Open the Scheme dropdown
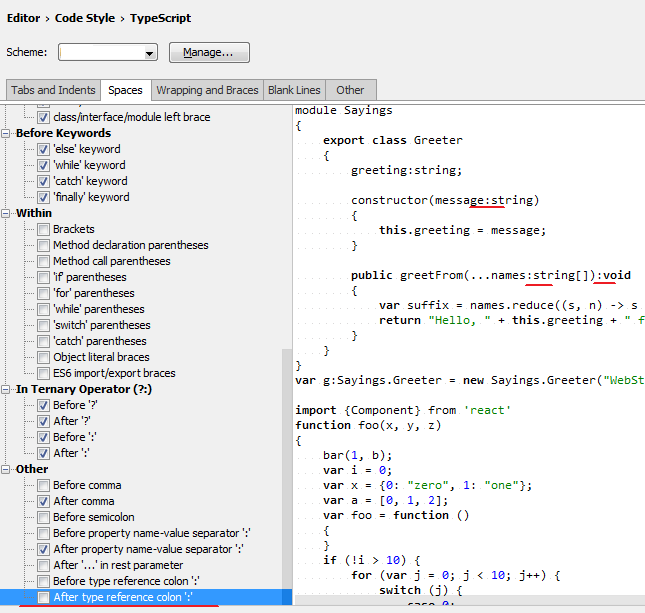Viewport: 645px width, 613px height. tap(108, 52)
